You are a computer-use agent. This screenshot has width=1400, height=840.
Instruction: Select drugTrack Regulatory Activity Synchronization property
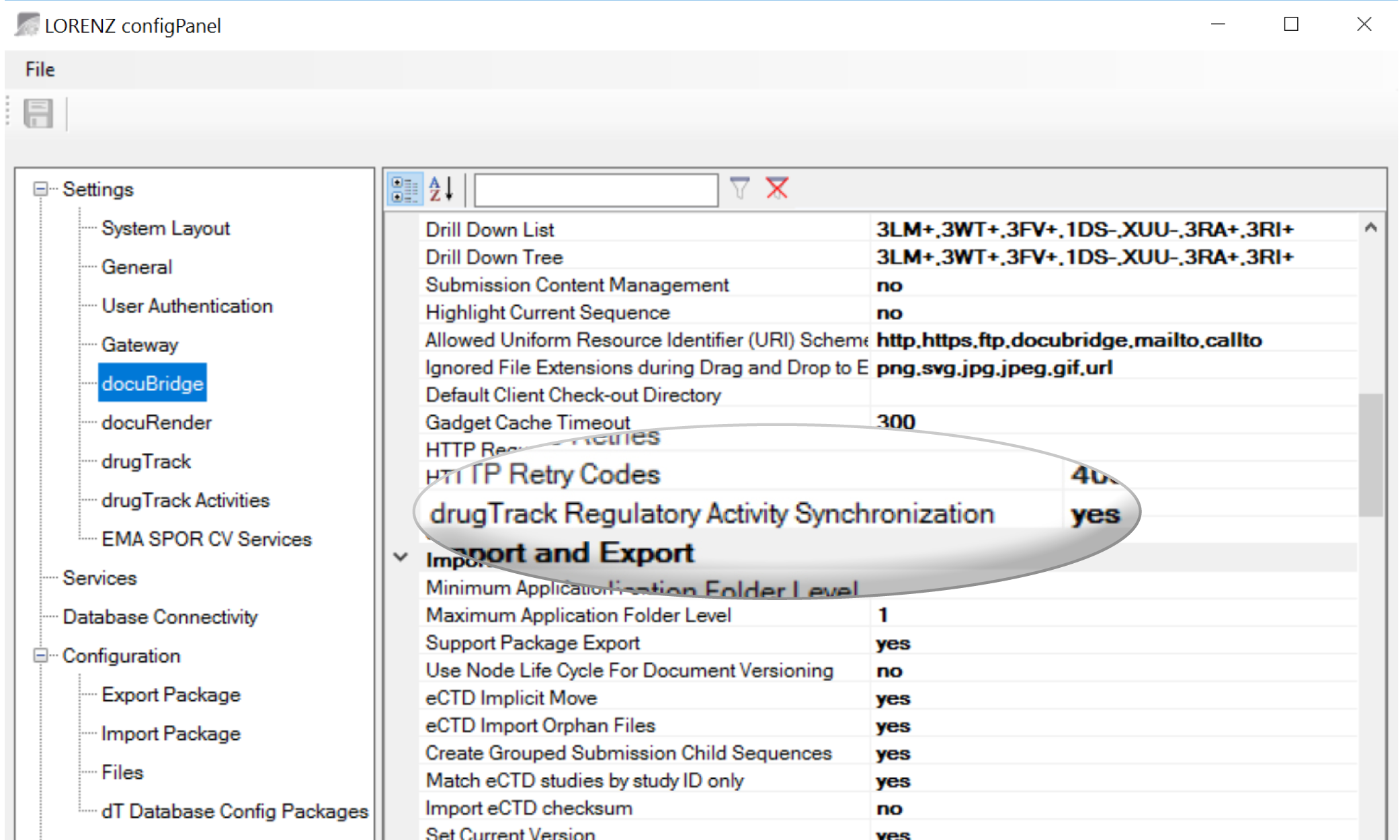coord(712,514)
